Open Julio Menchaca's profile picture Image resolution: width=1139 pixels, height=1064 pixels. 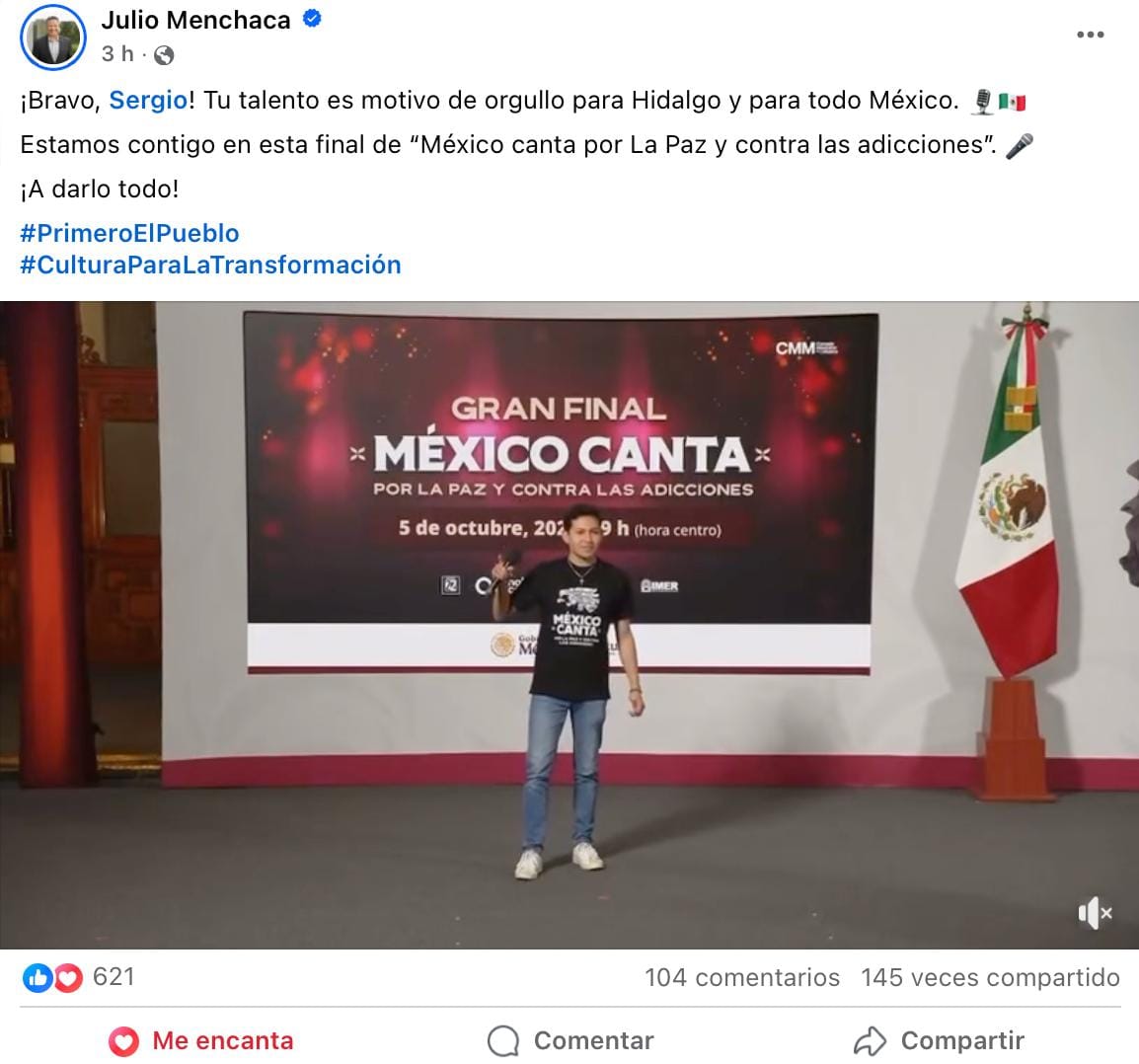click(x=53, y=38)
